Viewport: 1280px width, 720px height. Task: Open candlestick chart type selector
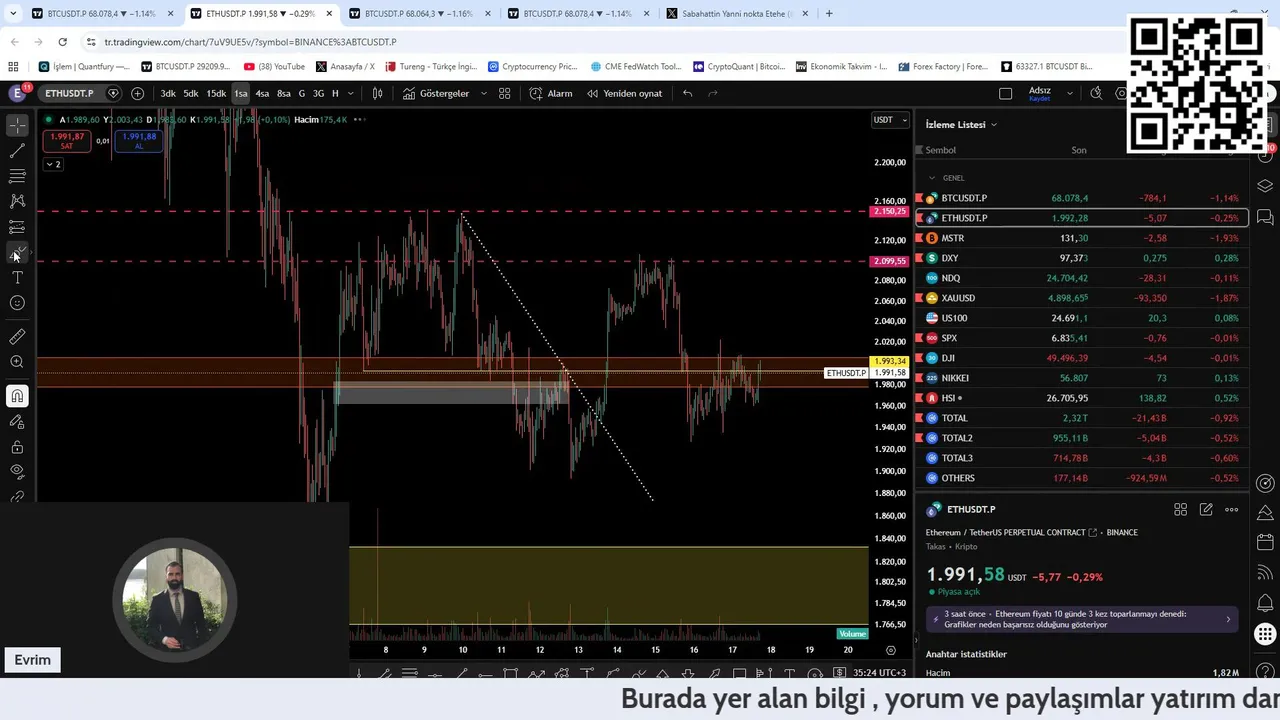coord(378,93)
